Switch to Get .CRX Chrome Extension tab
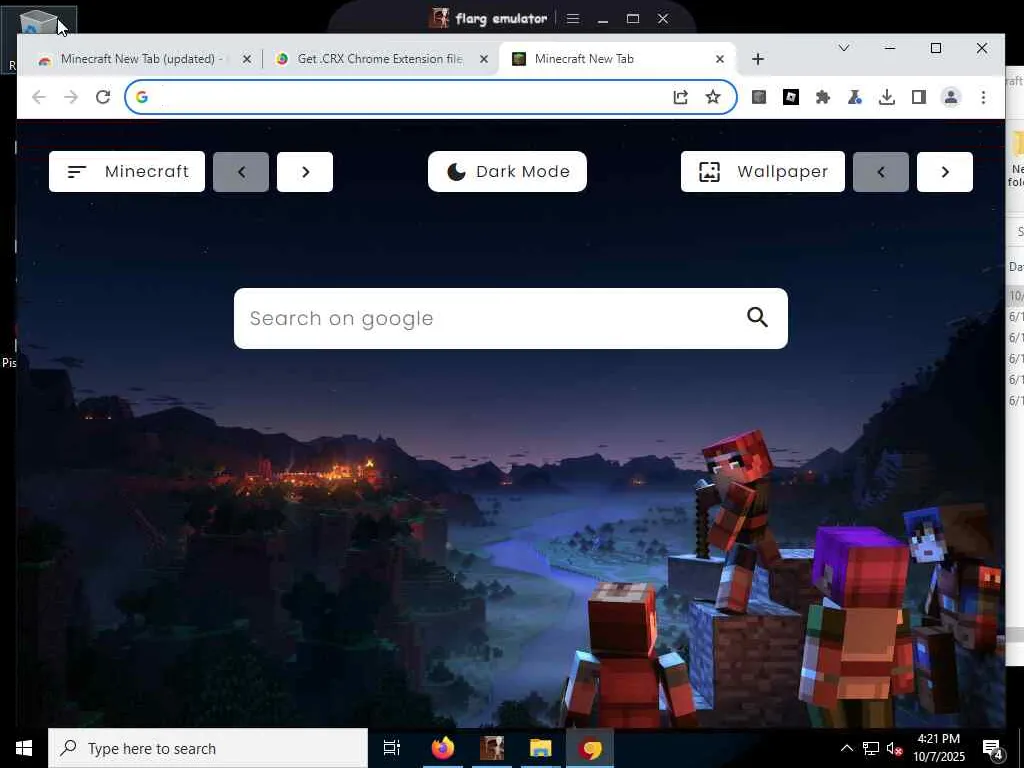 (x=379, y=59)
